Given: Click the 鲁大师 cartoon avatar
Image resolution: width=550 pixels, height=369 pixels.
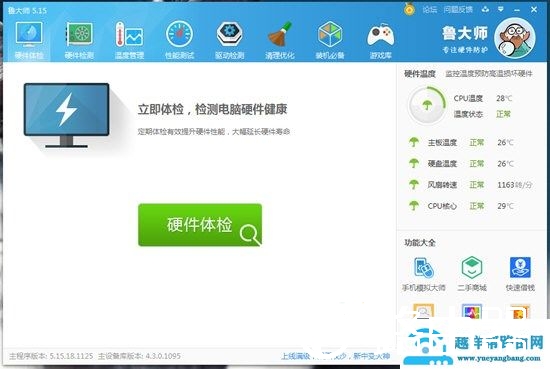Looking at the screenshot, I should tap(515, 38).
